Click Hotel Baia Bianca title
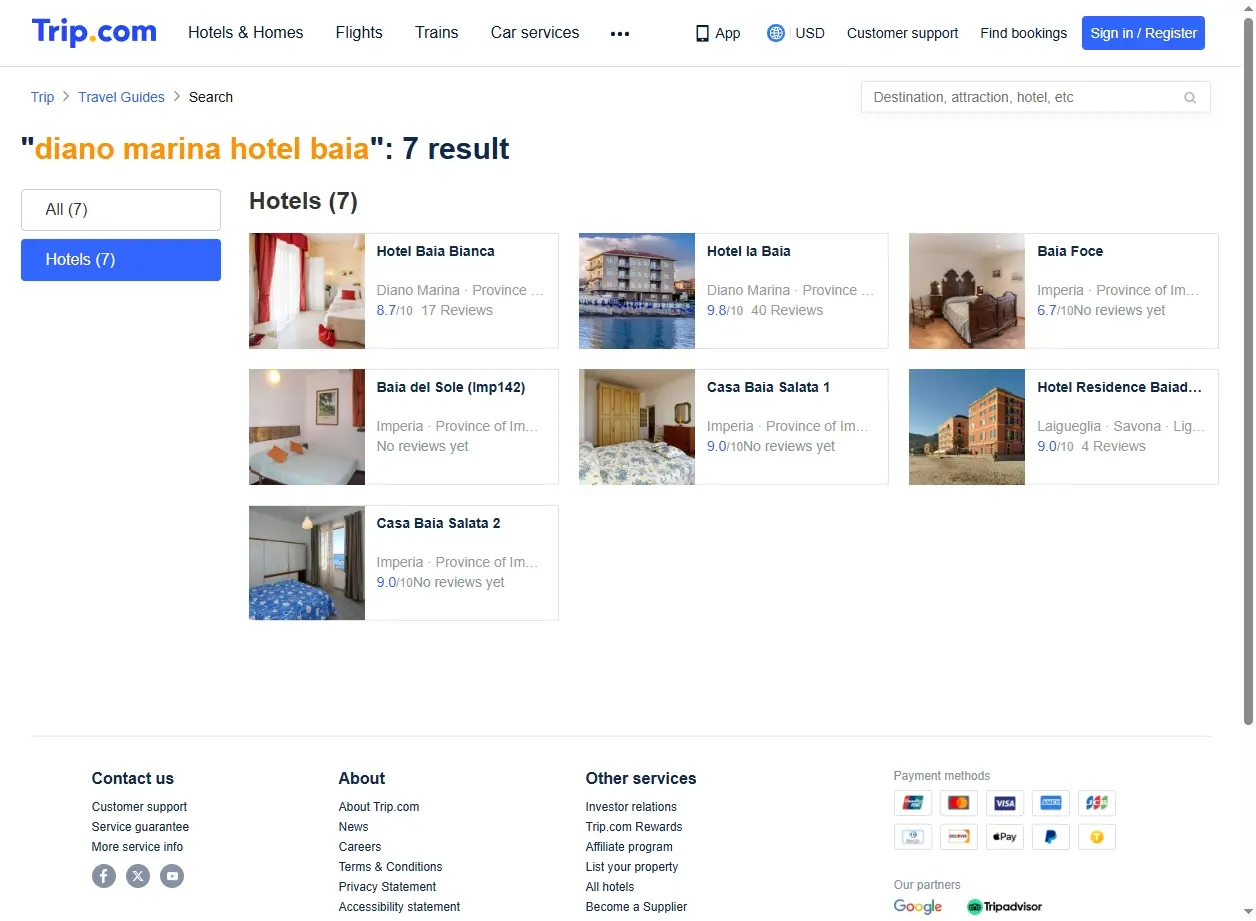 coord(435,251)
